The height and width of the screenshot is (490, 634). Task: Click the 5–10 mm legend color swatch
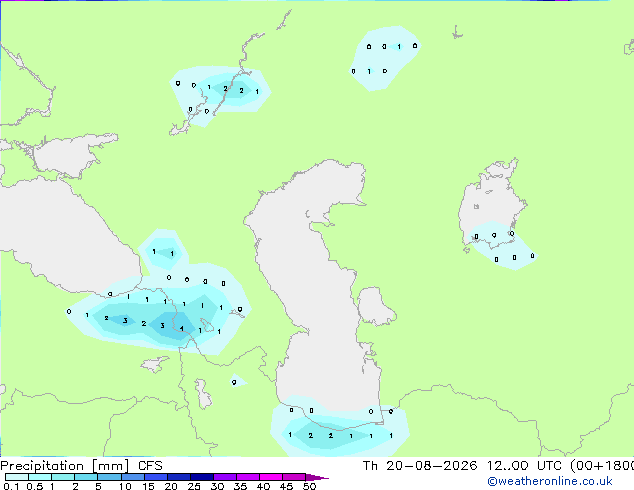(109, 477)
